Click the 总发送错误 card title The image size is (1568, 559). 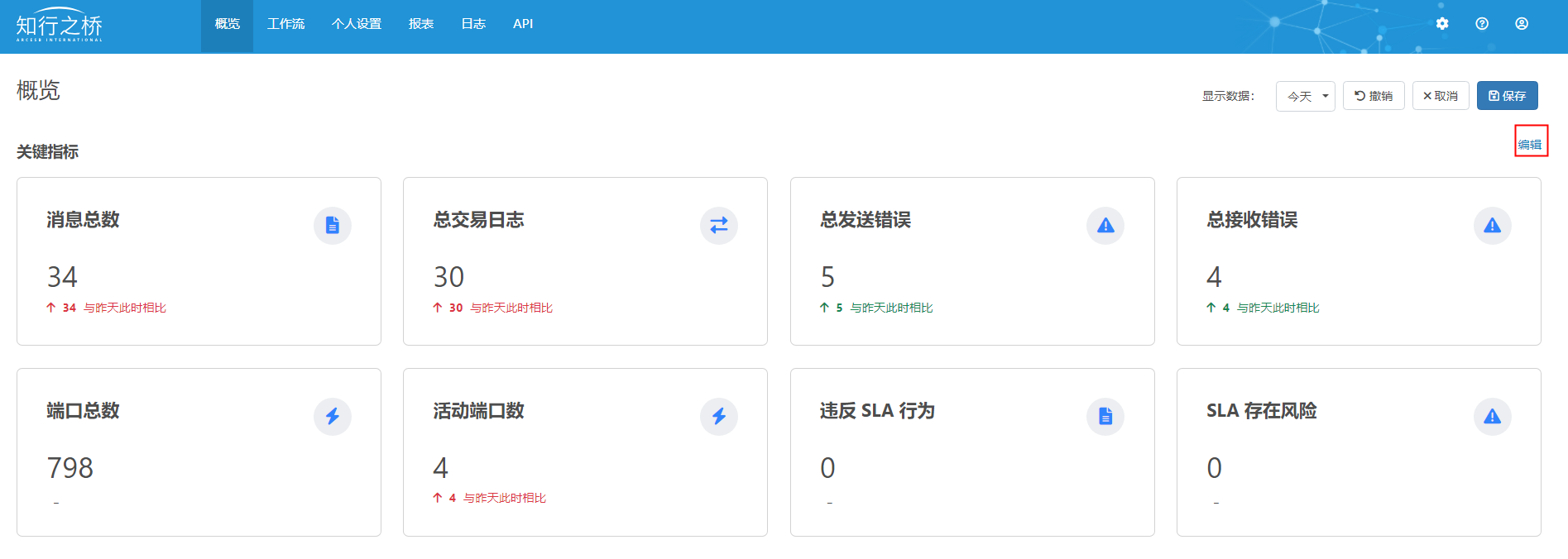click(866, 220)
